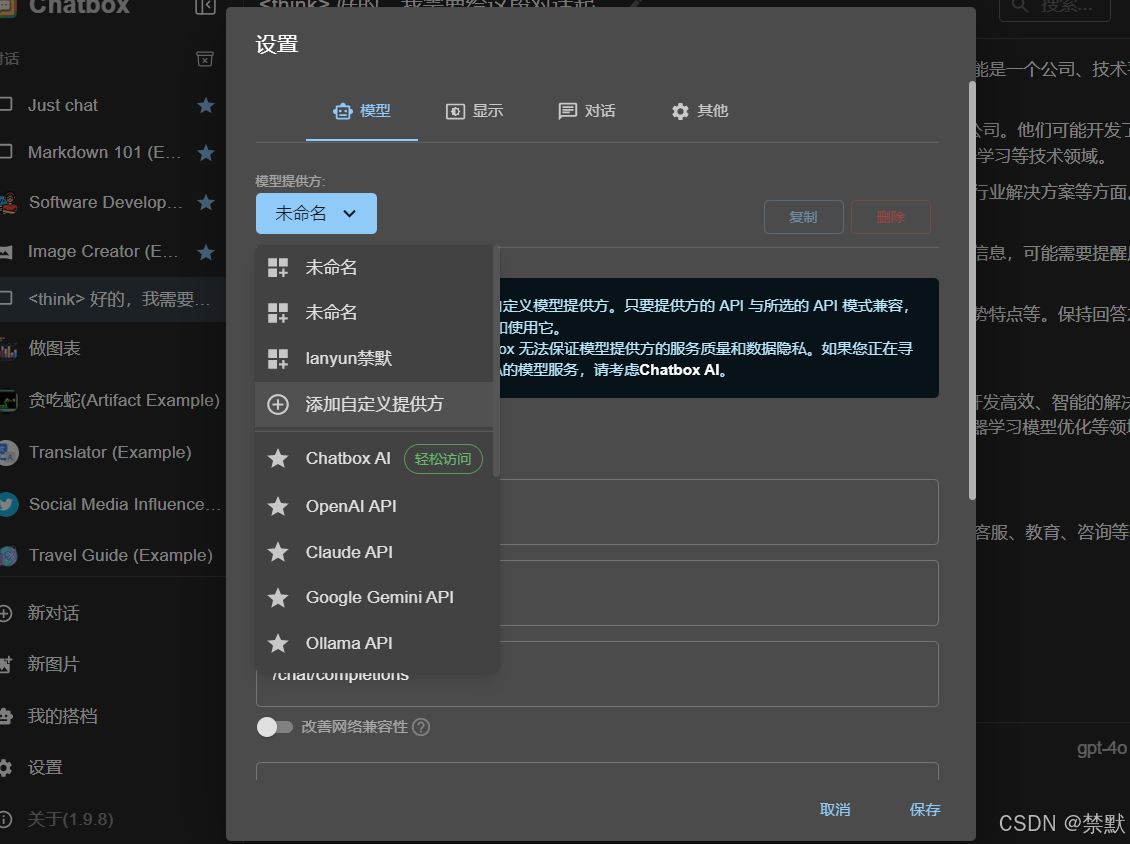Viewport: 1130px width, 844px height.
Task: Switch to the 其他 settings tab
Action: (x=699, y=111)
